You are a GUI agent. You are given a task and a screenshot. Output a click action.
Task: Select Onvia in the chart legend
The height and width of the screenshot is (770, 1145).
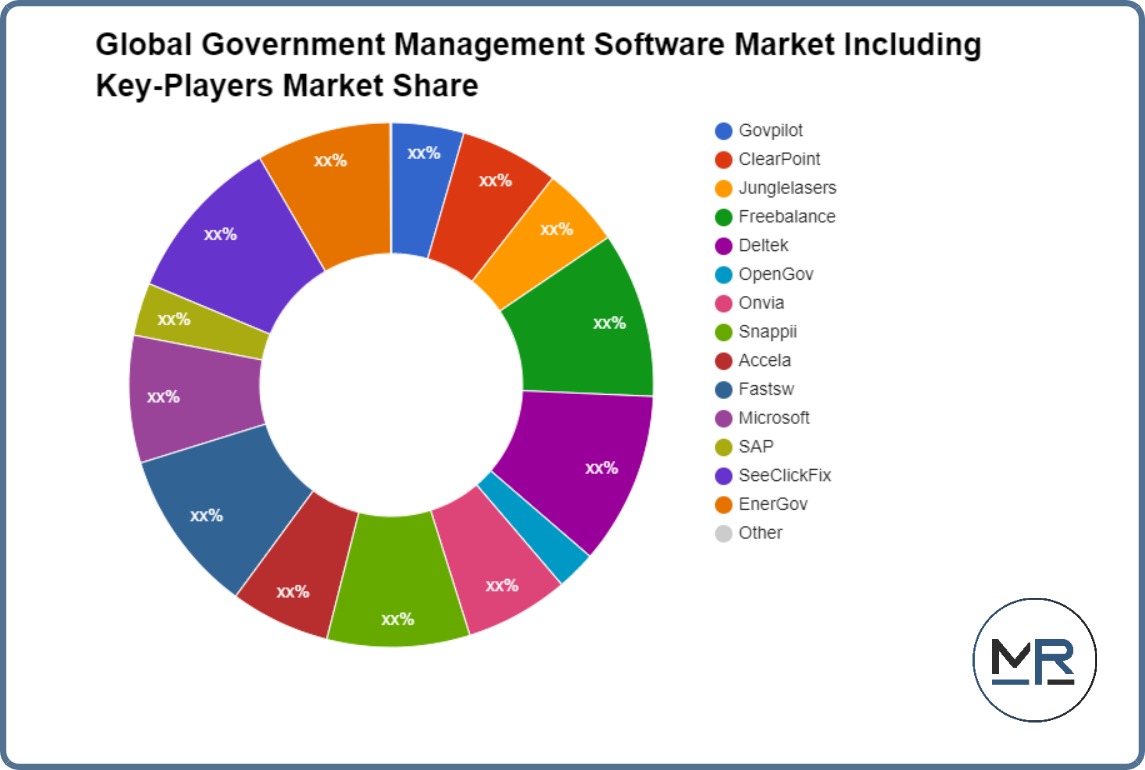click(761, 303)
